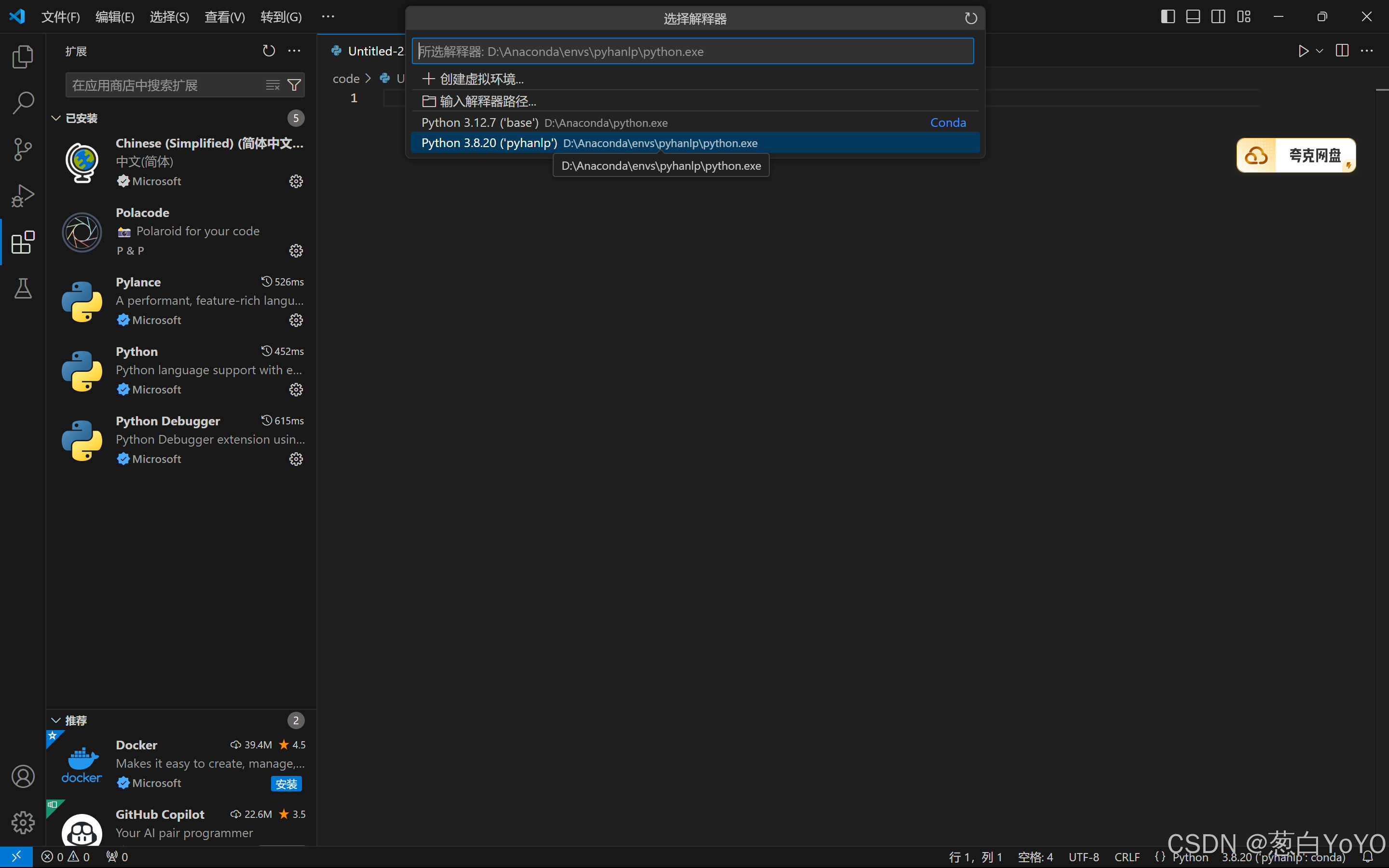
Task: Choose 创建虚拟环境 option
Action: 695,79
